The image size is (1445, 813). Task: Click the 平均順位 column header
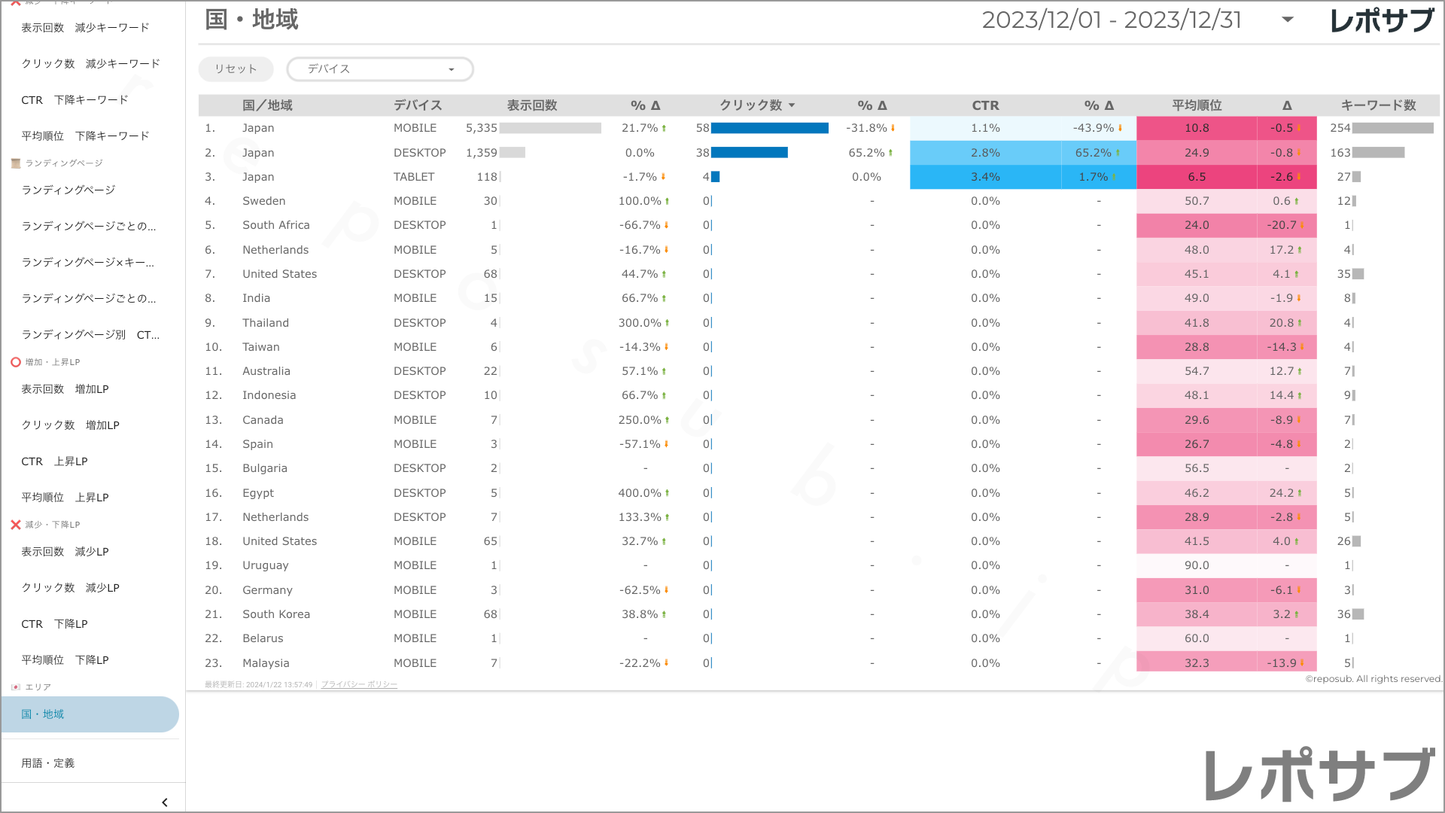coord(1196,105)
